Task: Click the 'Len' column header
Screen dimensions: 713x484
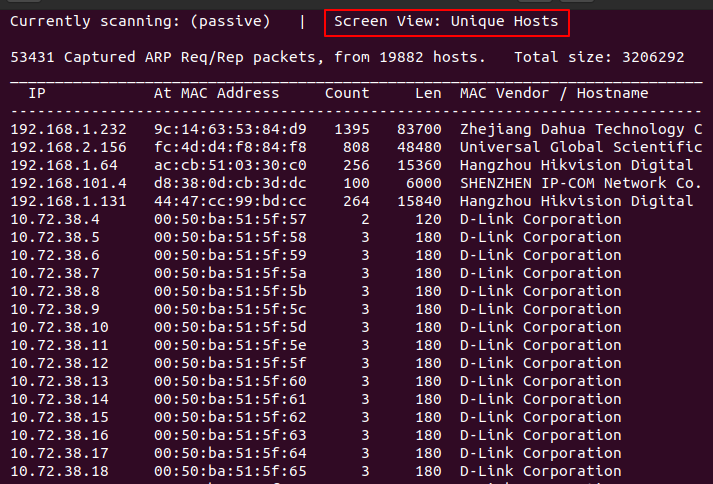Action: point(428,93)
